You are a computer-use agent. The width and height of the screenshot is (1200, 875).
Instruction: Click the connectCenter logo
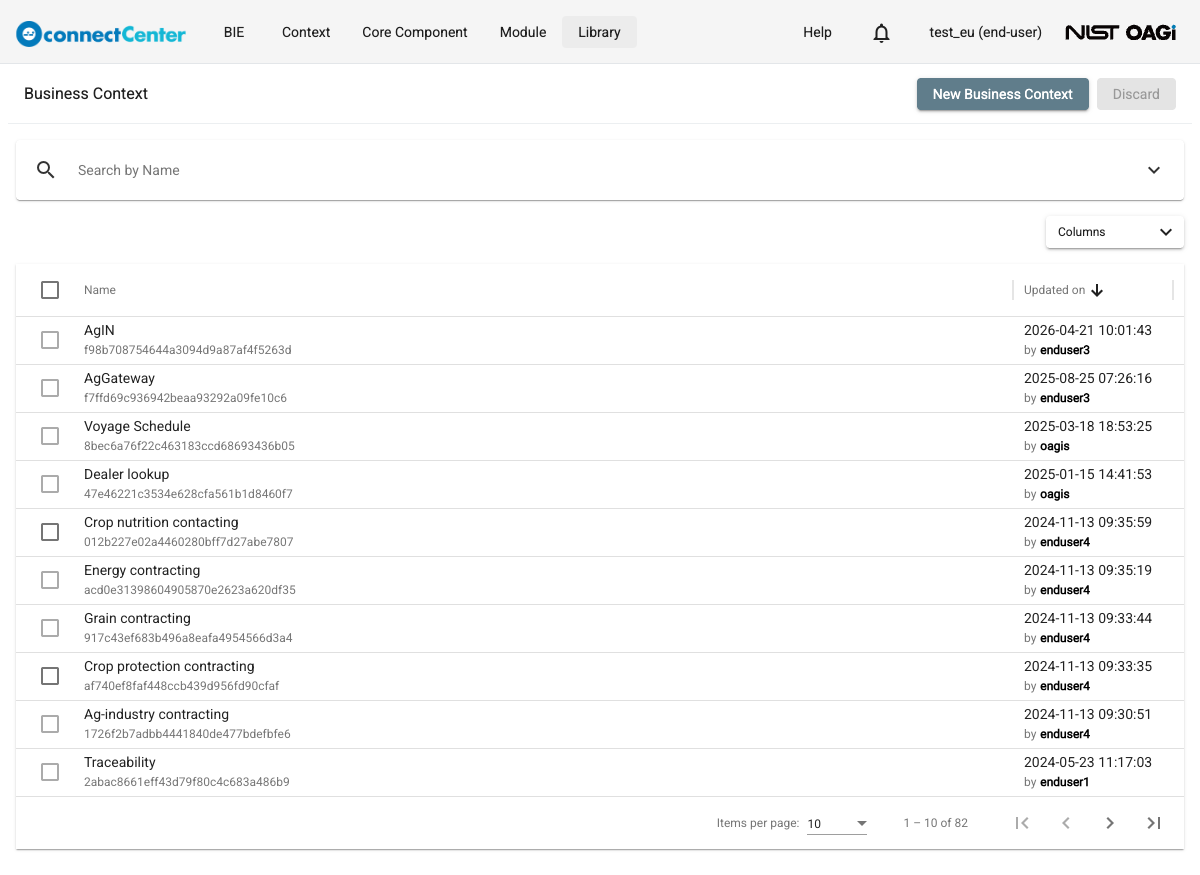point(101,33)
